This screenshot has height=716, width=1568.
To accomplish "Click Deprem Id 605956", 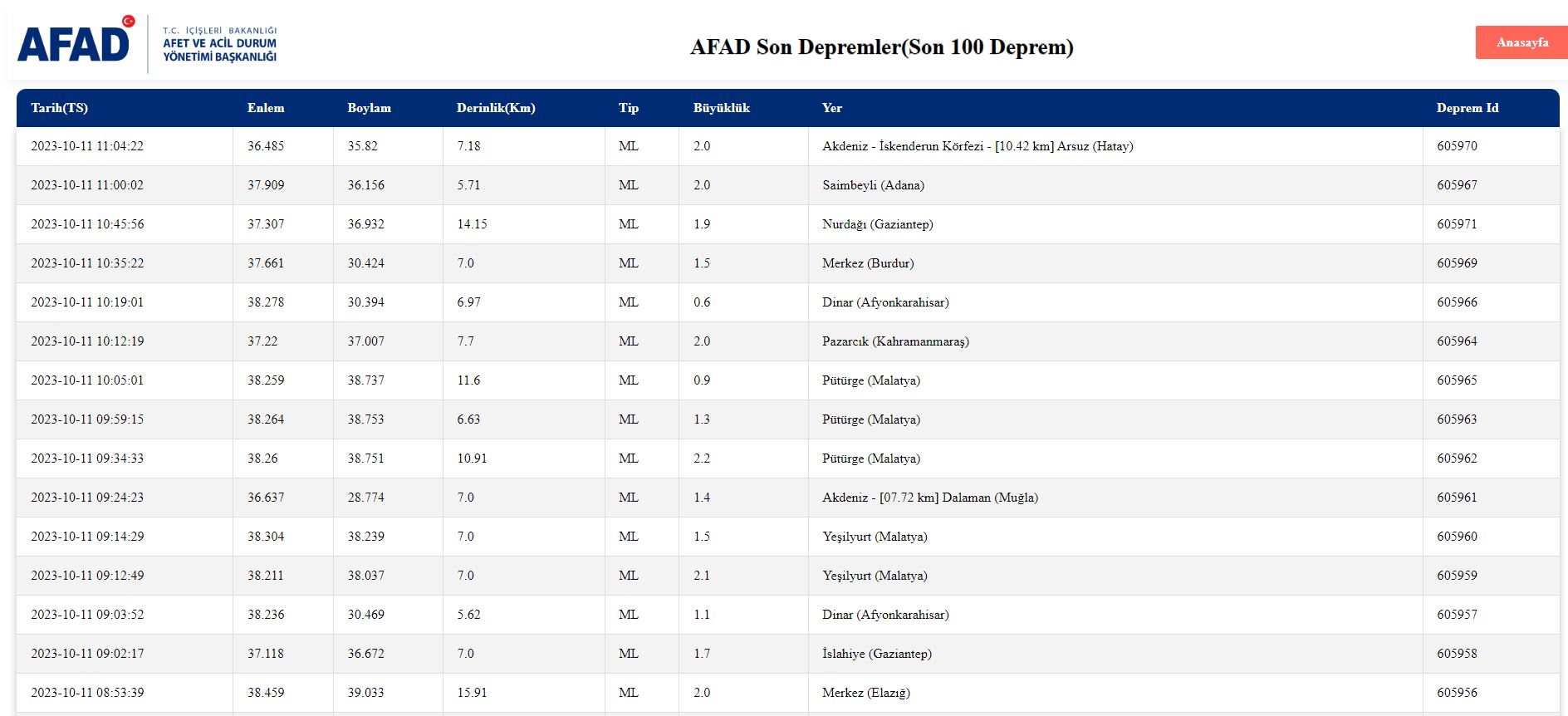I will pyautogui.click(x=1457, y=693).
